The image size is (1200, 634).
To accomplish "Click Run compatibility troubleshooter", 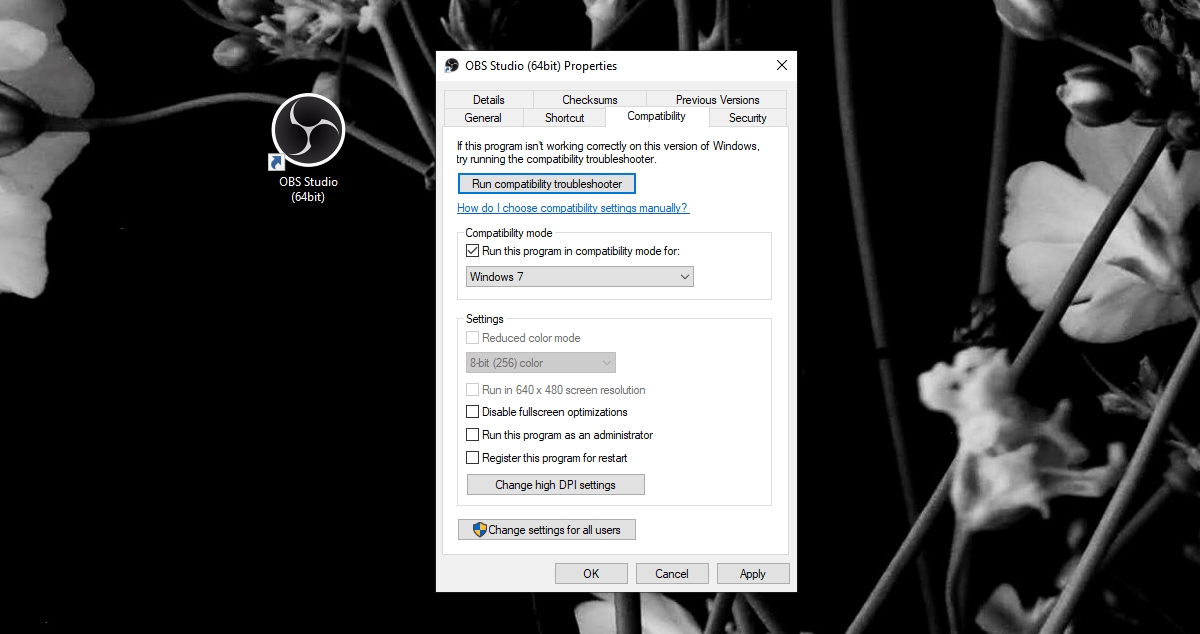I will pyautogui.click(x=546, y=183).
